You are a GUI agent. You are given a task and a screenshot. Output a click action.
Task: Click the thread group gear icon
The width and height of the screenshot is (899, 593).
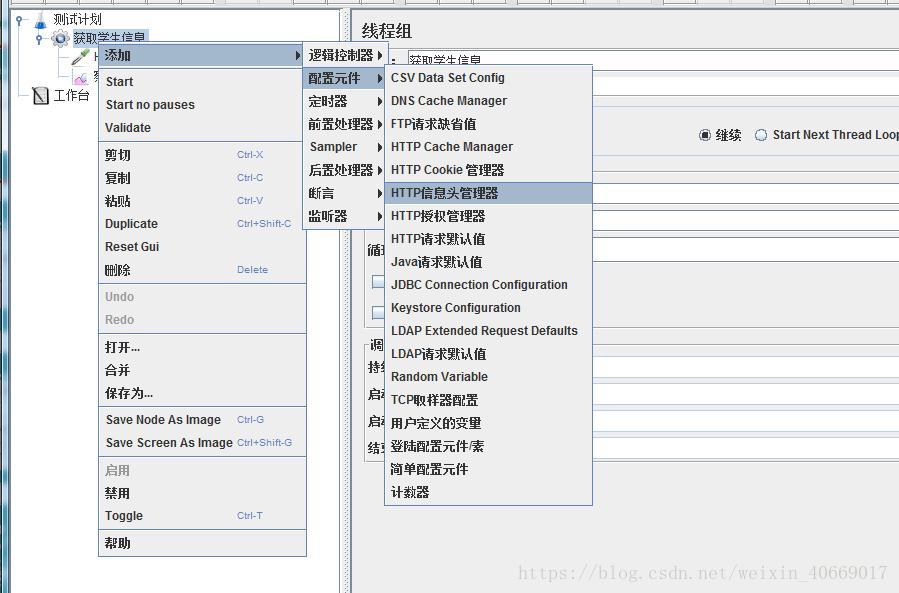coord(60,39)
